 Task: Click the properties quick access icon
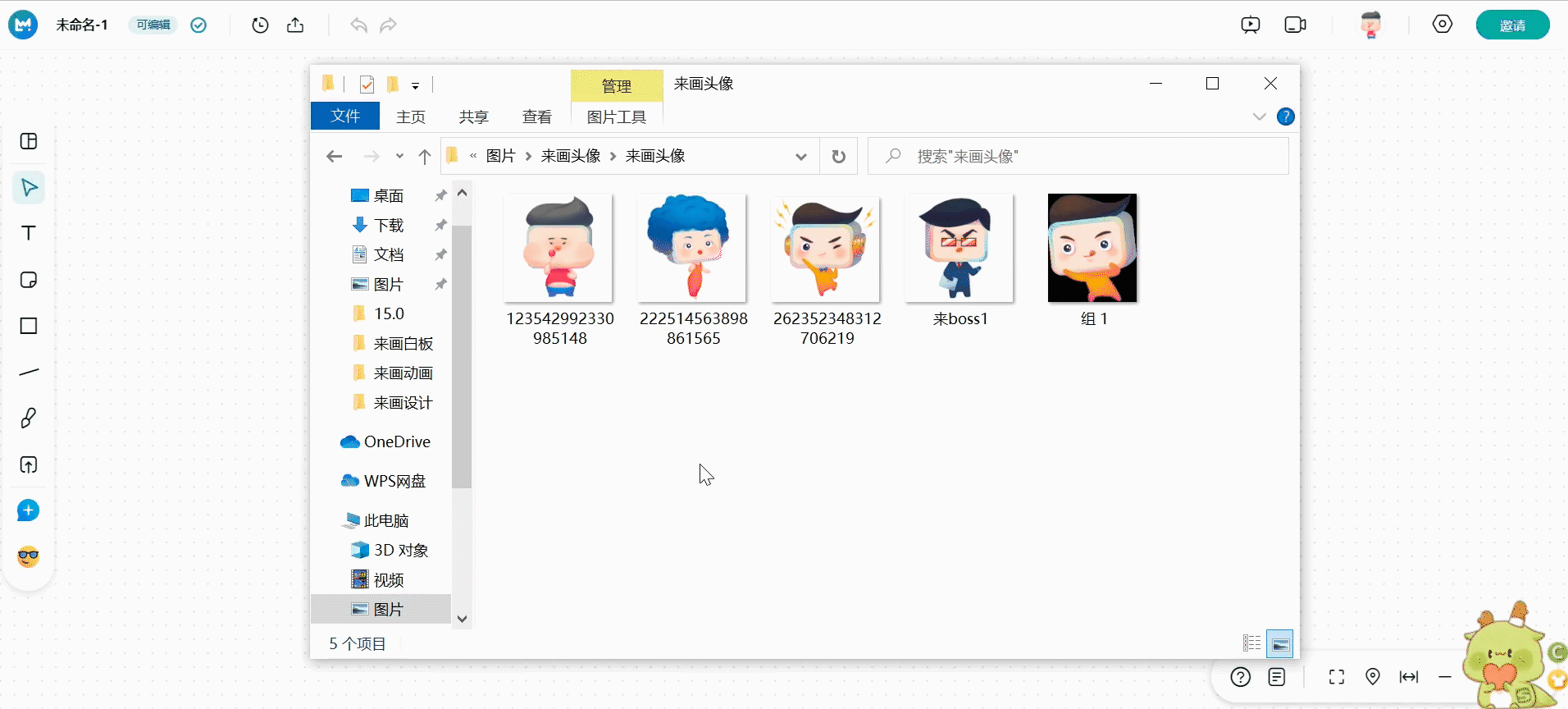(x=367, y=84)
